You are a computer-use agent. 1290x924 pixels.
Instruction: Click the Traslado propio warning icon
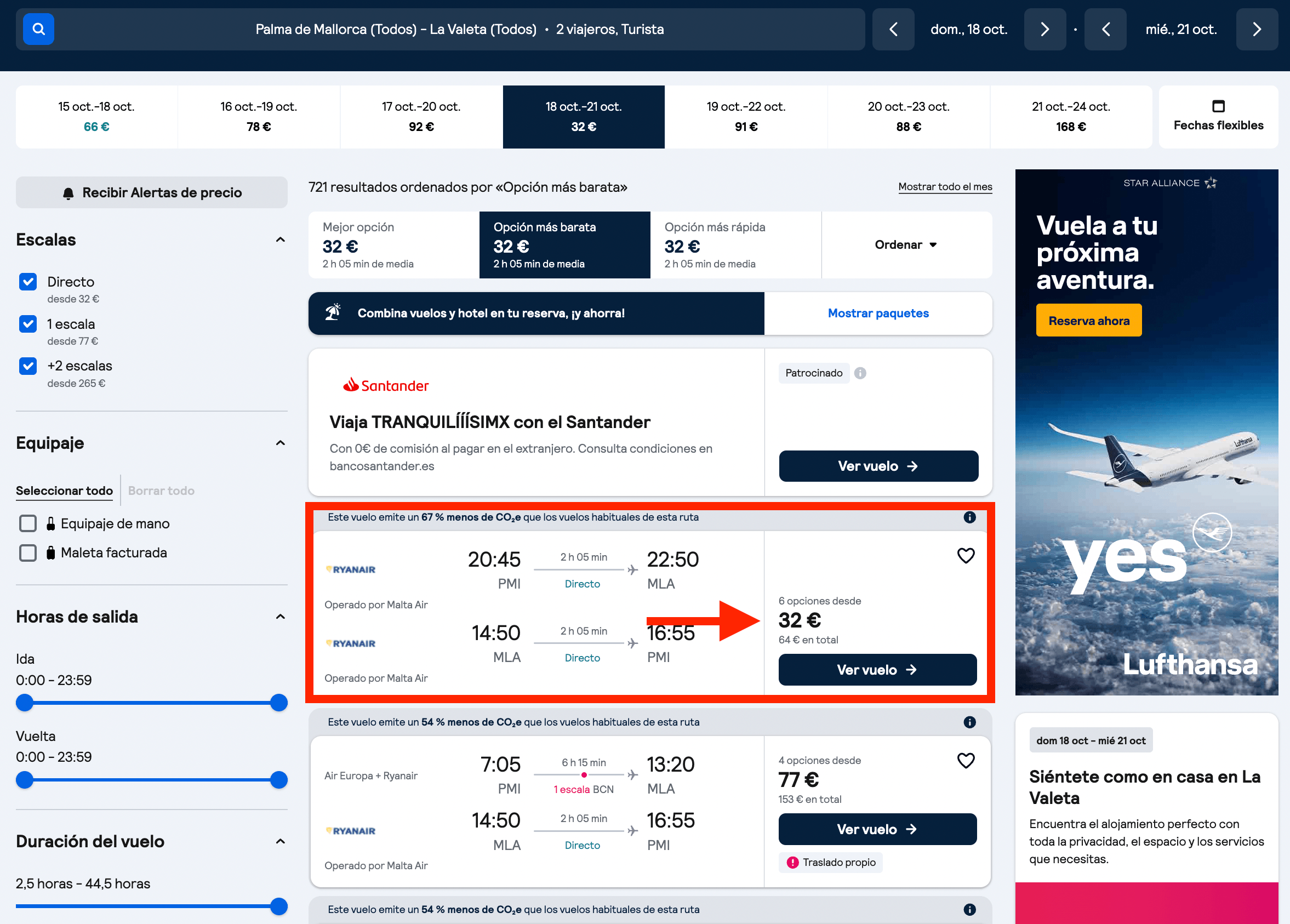pos(792,863)
